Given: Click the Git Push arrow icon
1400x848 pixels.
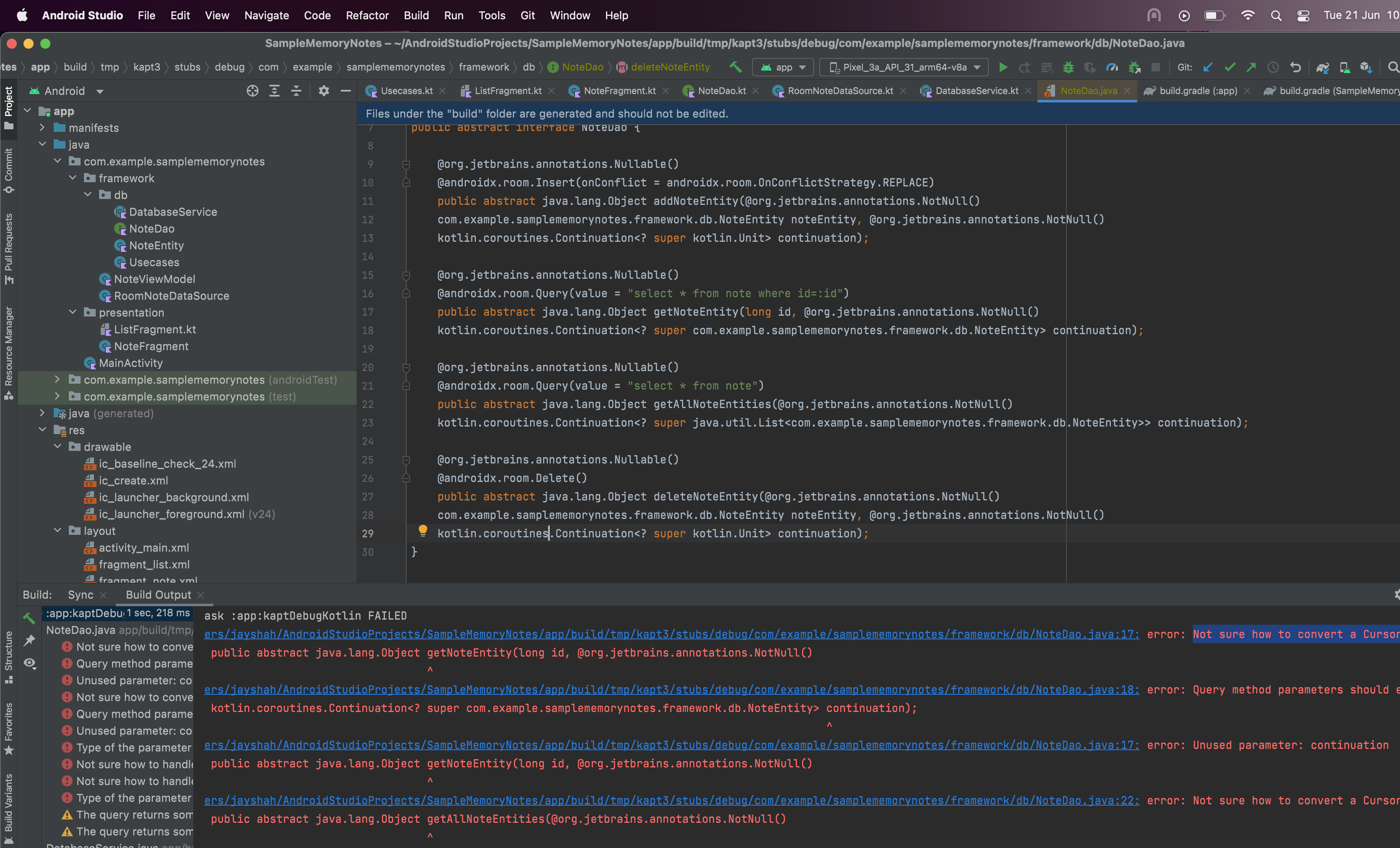Looking at the screenshot, I should click(x=1251, y=67).
